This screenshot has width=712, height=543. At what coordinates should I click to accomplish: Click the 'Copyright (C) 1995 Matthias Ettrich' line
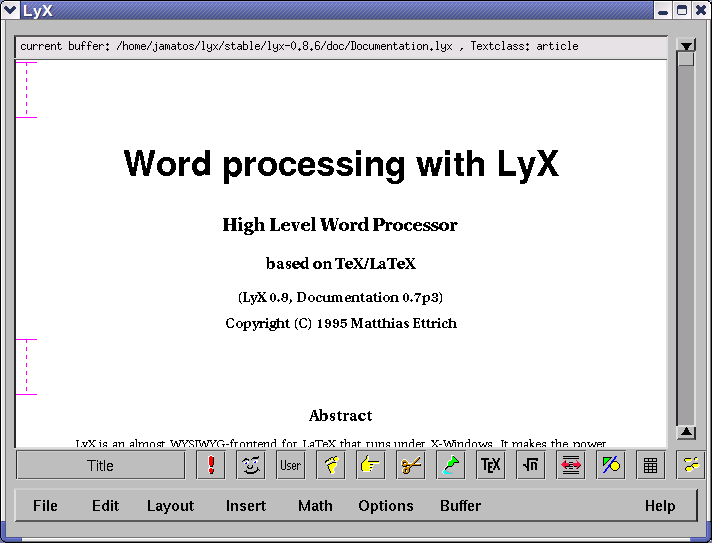(341, 323)
